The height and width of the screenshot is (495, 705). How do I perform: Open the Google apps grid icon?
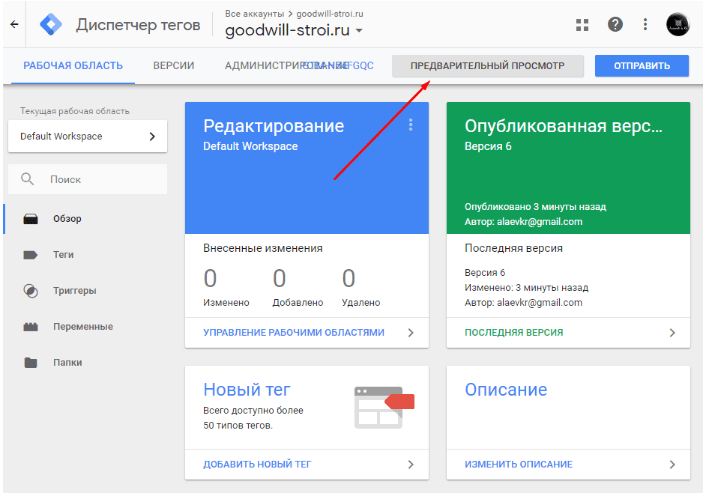coord(582,25)
